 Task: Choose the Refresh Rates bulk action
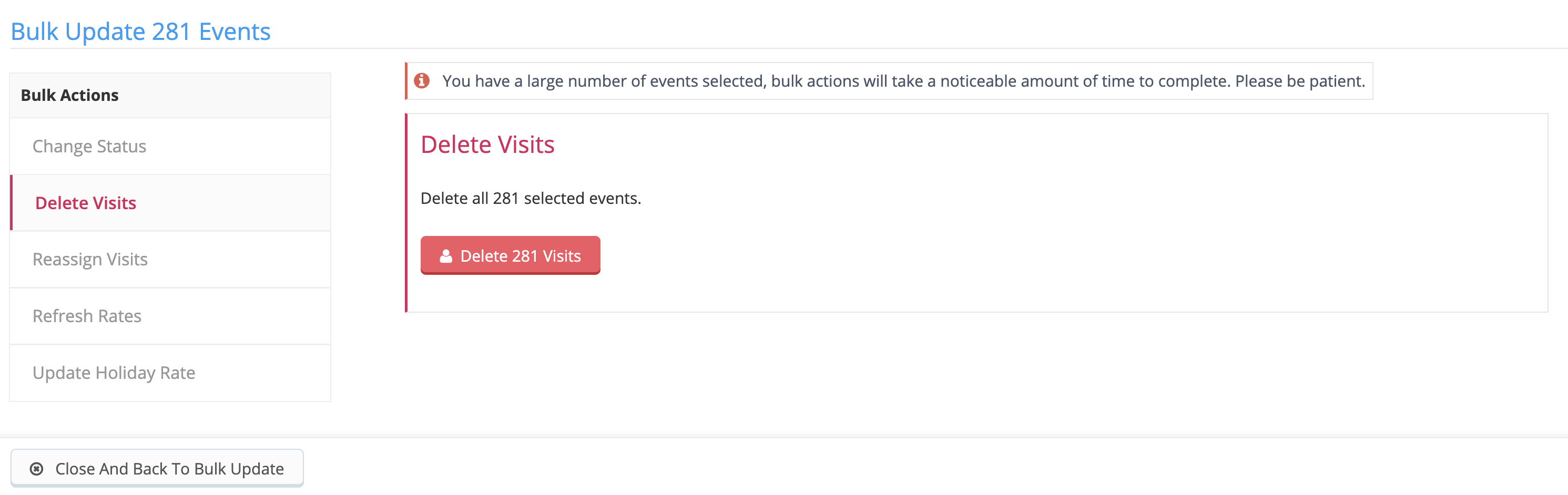pyautogui.click(x=87, y=316)
